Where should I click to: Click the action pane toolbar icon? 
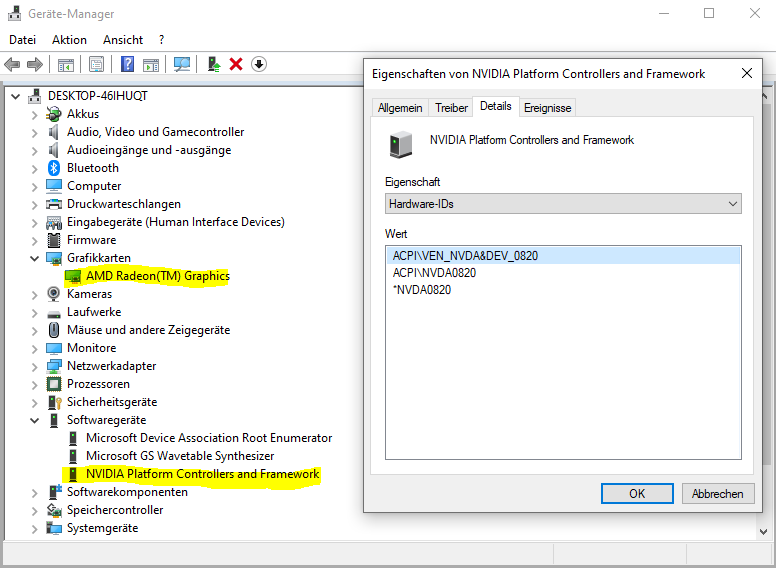(x=151, y=64)
